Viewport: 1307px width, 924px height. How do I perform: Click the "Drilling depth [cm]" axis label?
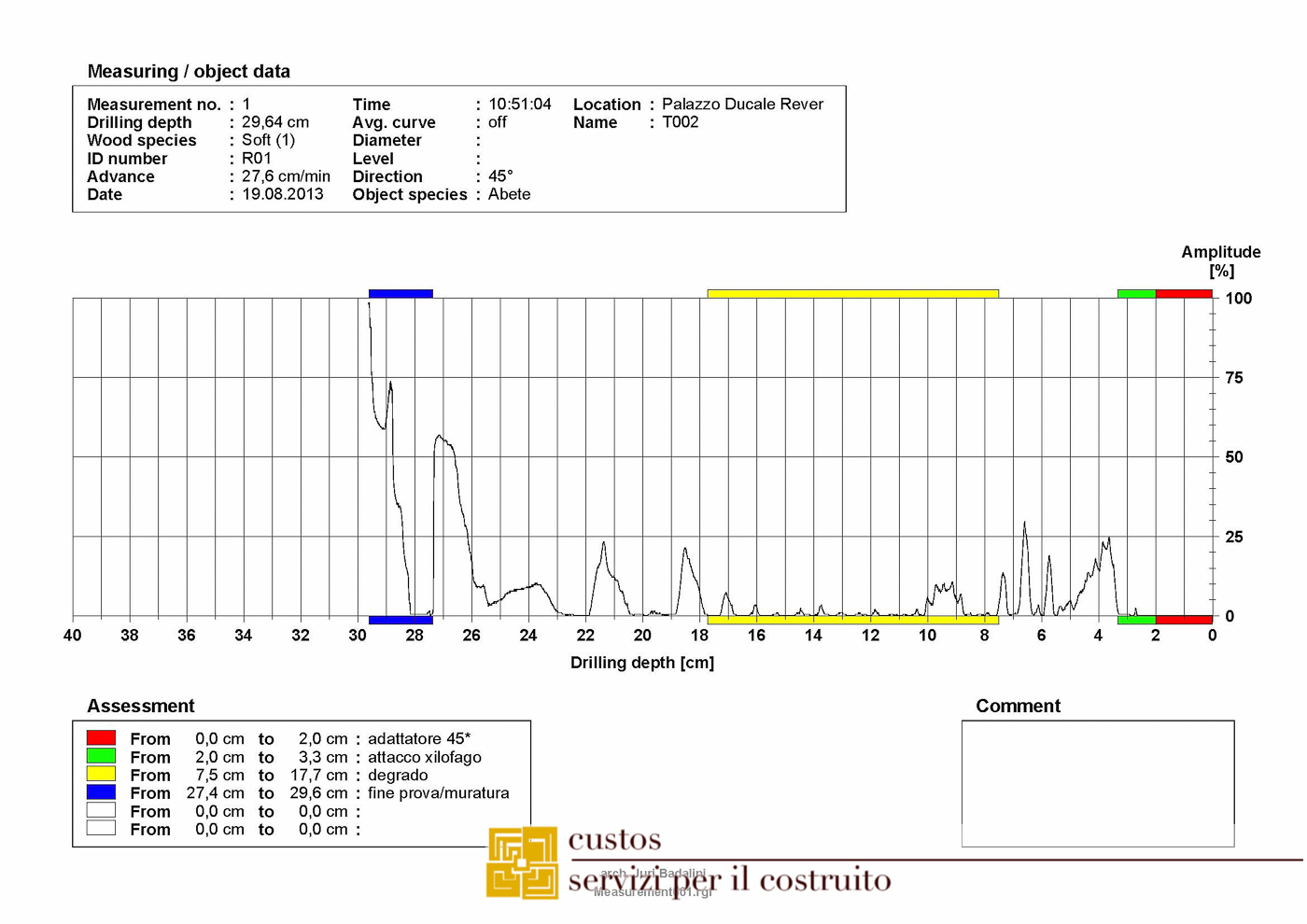point(642,663)
